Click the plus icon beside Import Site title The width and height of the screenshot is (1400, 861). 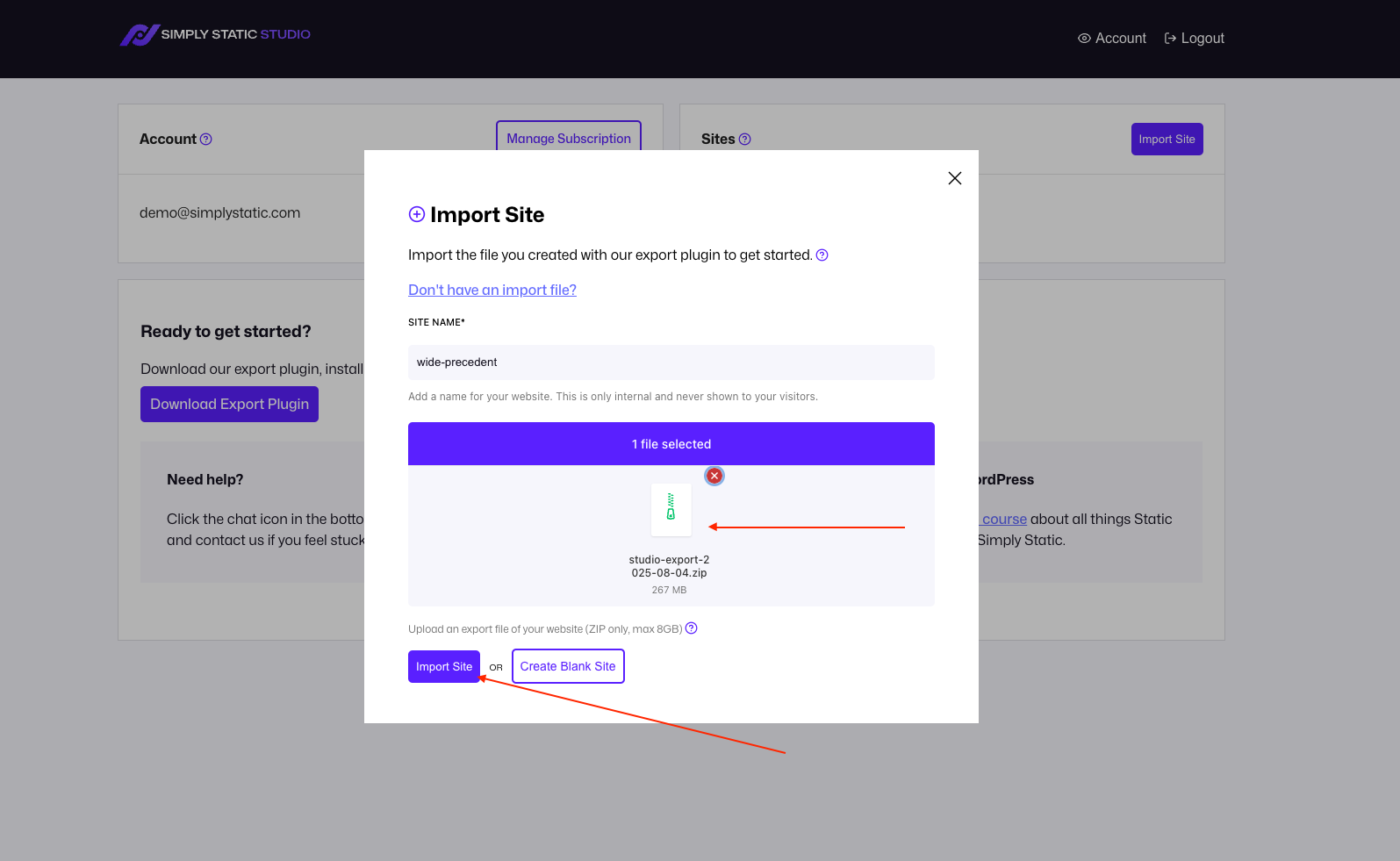click(417, 215)
